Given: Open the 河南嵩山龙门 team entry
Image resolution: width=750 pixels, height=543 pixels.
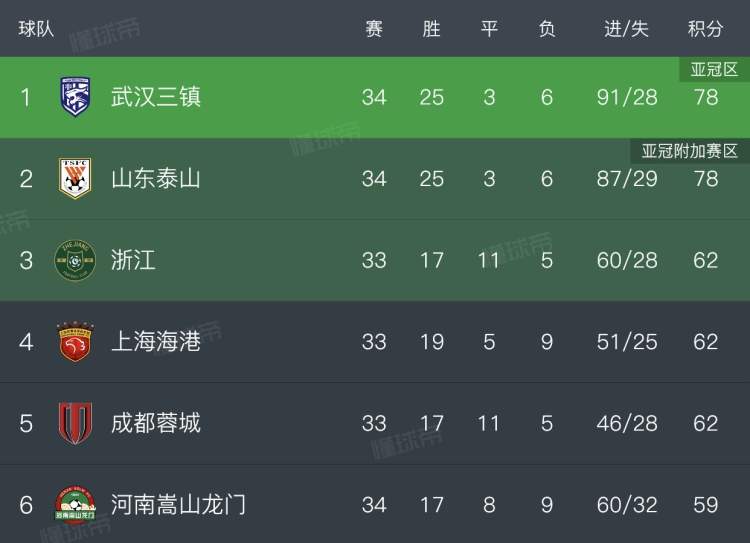Looking at the screenshot, I should tap(178, 505).
